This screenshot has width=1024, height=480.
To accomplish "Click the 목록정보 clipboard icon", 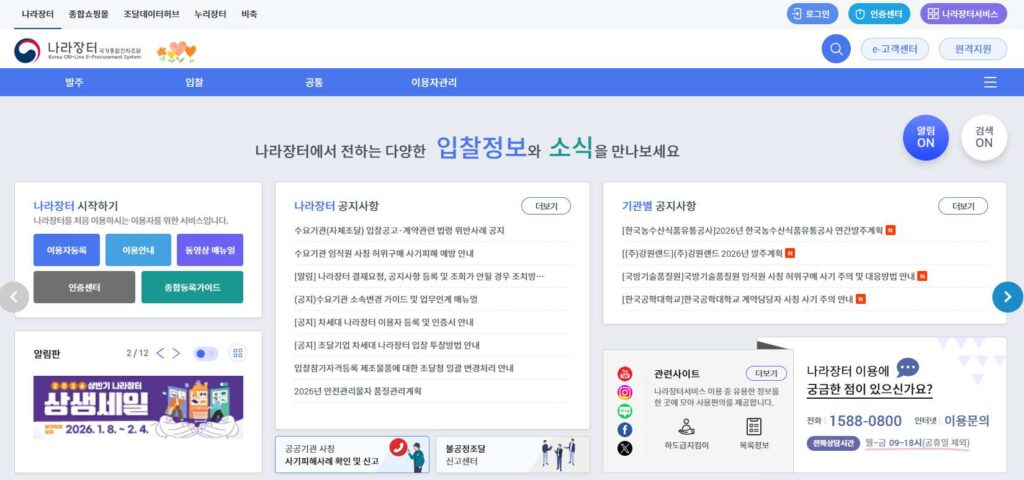I will pyautogui.click(x=754, y=426).
